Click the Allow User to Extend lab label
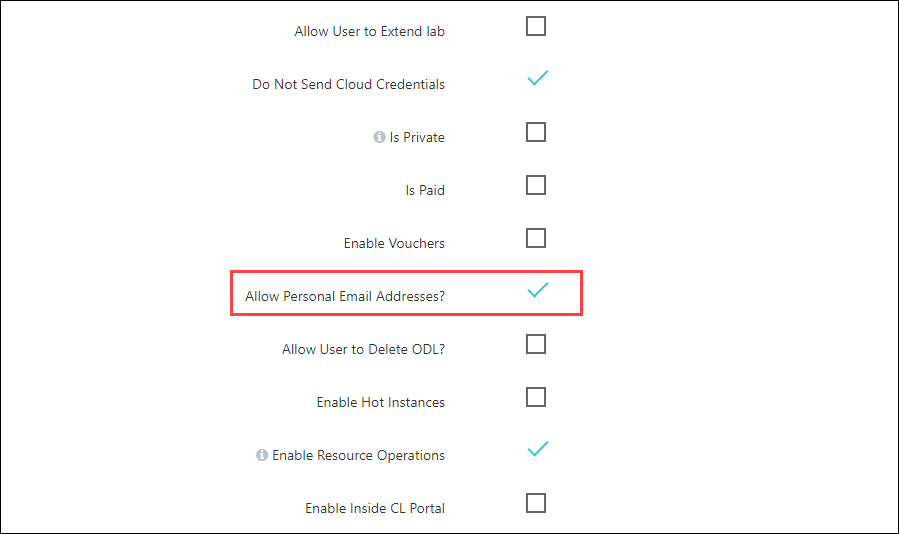 [x=369, y=32]
